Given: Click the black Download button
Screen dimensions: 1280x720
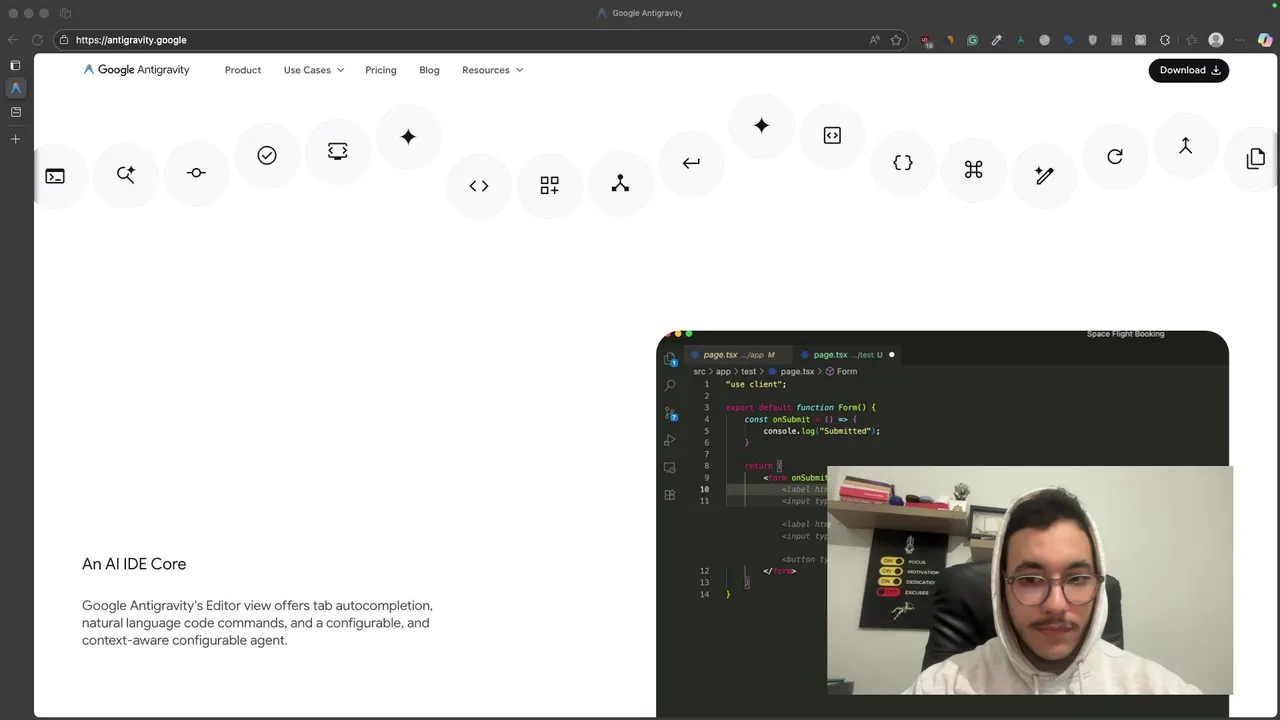Looking at the screenshot, I should coord(1189,70).
